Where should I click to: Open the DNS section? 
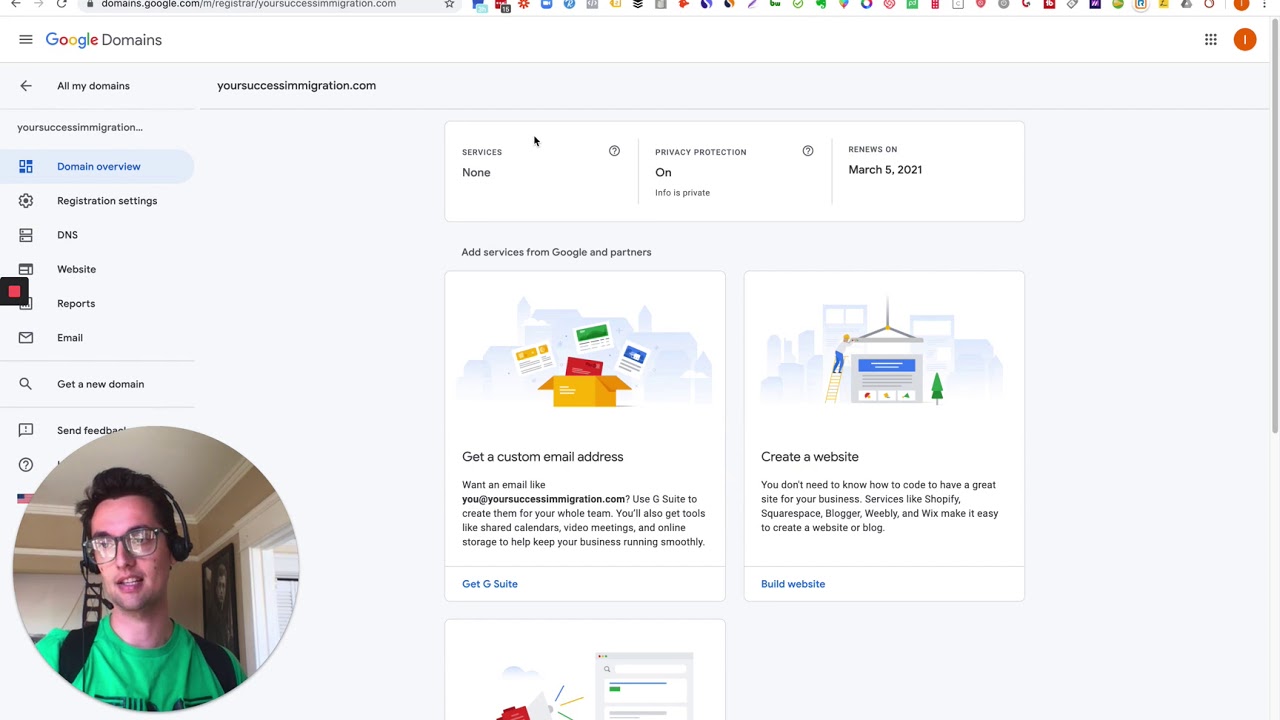pyautogui.click(x=67, y=235)
